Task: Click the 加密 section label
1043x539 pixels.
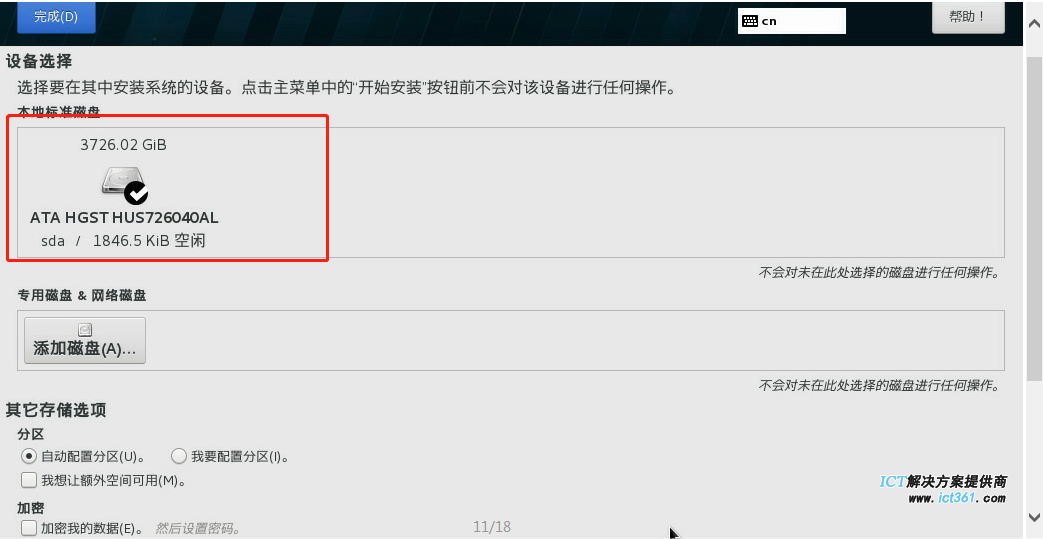Action: [x=31, y=508]
